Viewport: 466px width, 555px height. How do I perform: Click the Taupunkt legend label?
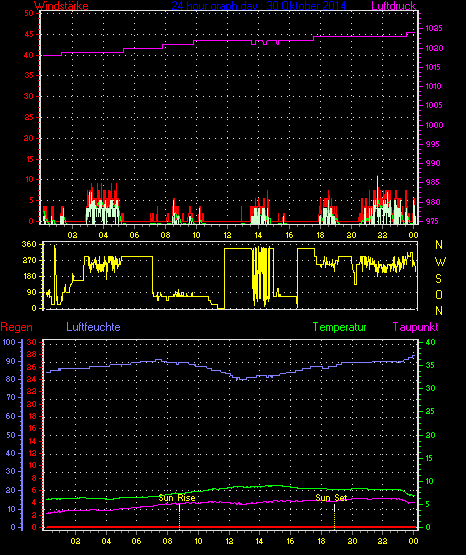[415, 327]
